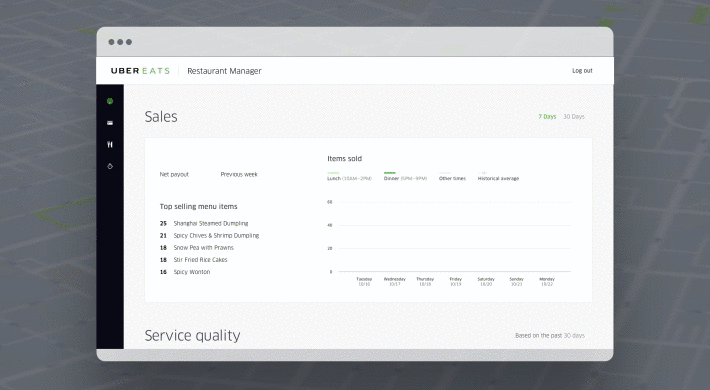Toggle the Lunch series in chart legend

point(349,176)
